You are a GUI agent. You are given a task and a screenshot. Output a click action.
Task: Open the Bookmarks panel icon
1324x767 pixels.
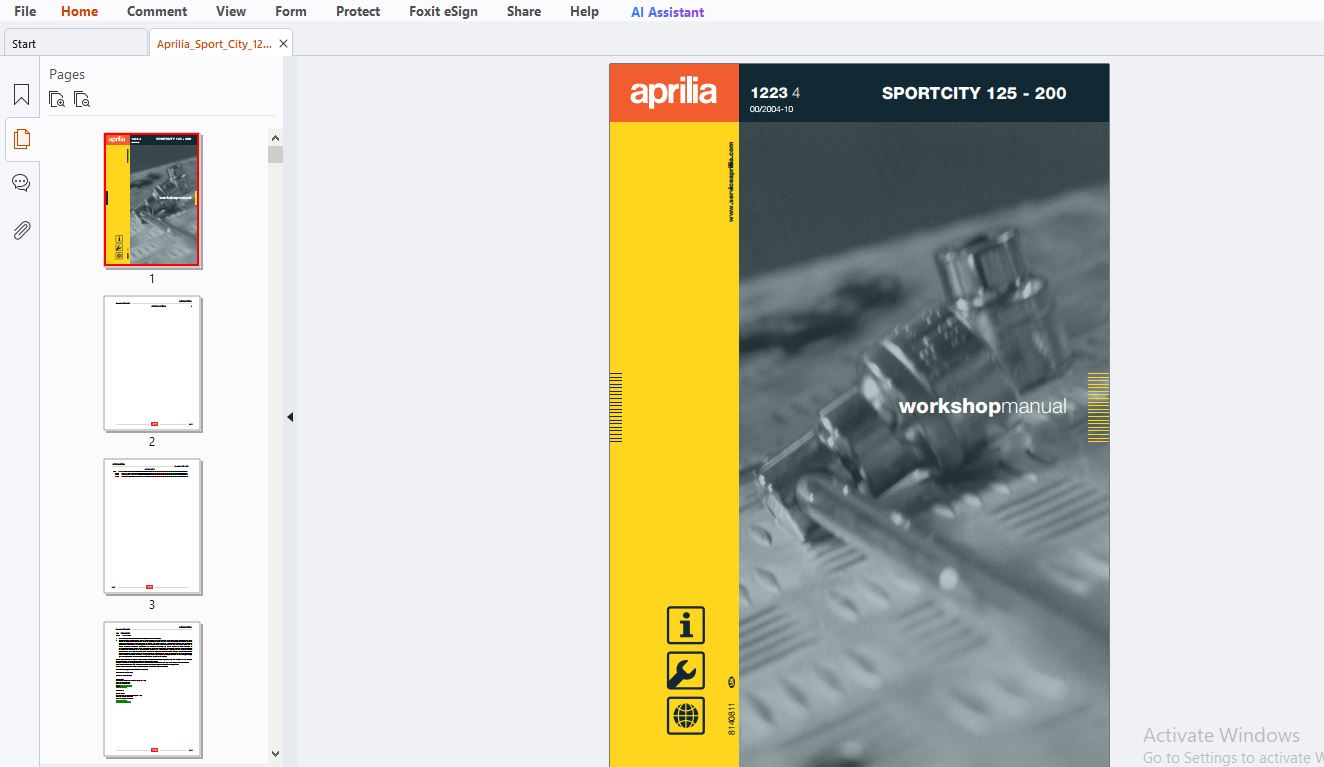point(21,95)
